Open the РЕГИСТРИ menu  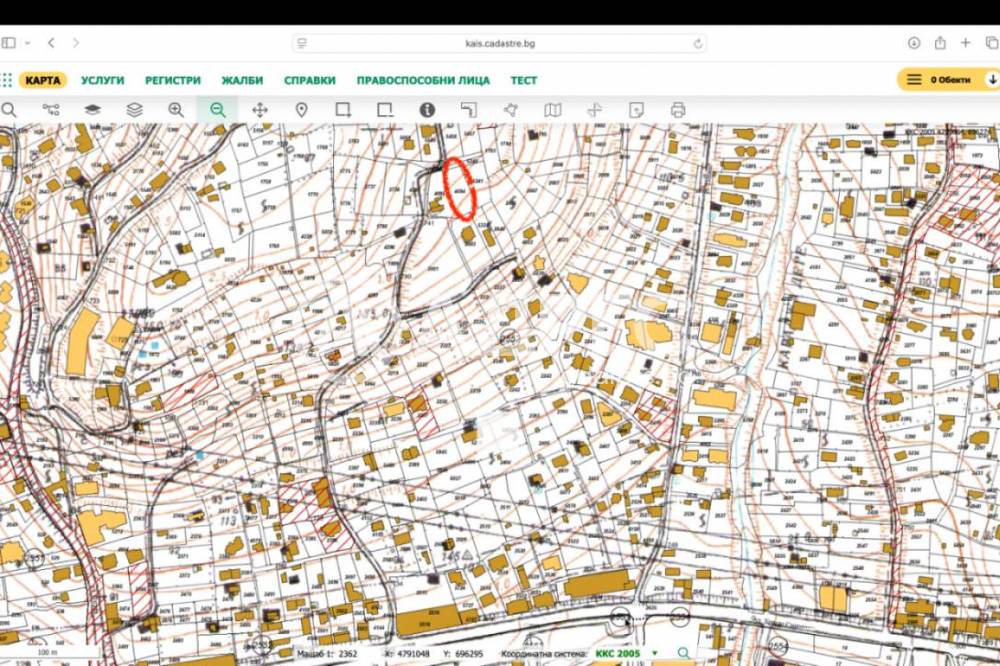pos(172,80)
